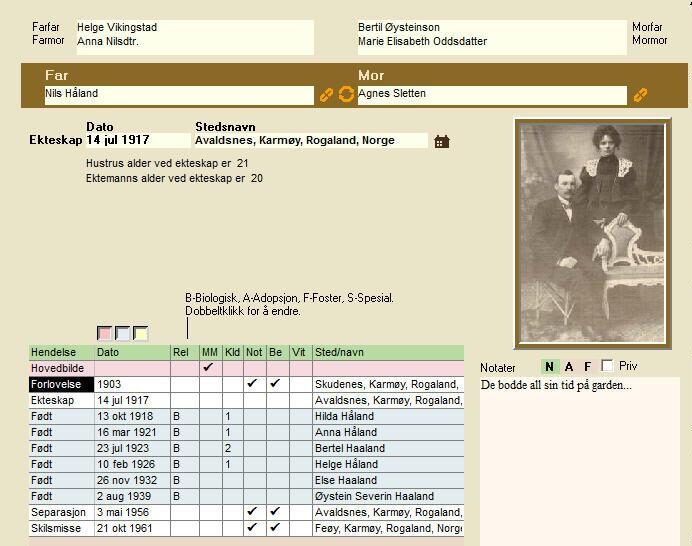Select the N notes tab
Viewport: 692px width, 546px height.
tap(549, 366)
